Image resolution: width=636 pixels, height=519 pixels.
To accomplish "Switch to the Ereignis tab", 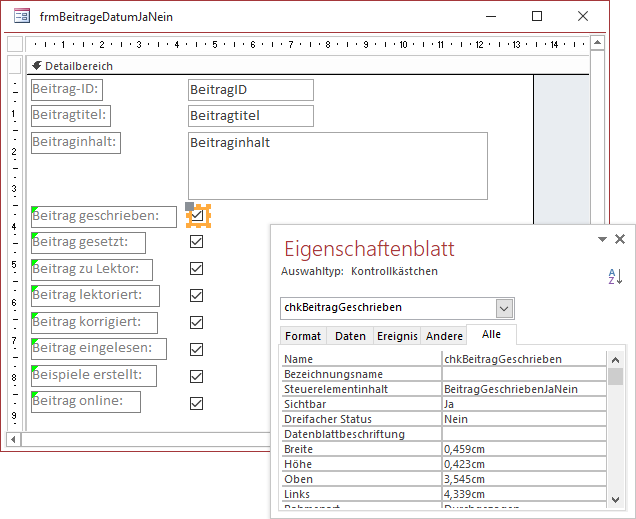I will [397, 336].
